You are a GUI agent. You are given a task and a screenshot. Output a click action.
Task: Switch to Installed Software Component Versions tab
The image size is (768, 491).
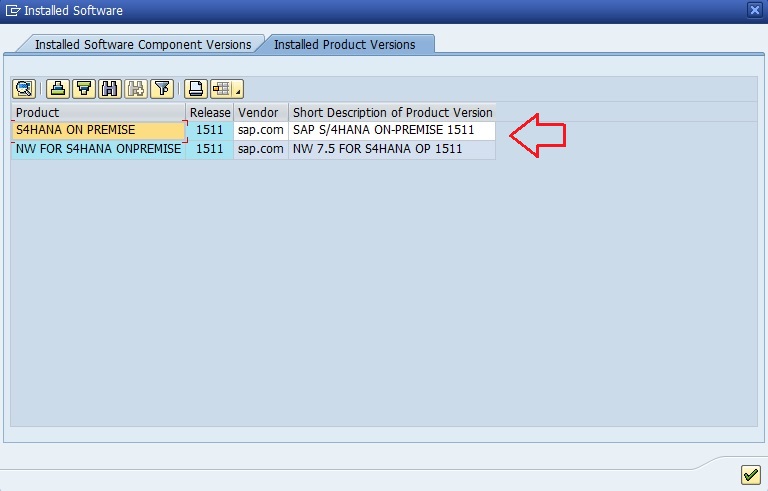[x=143, y=45]
